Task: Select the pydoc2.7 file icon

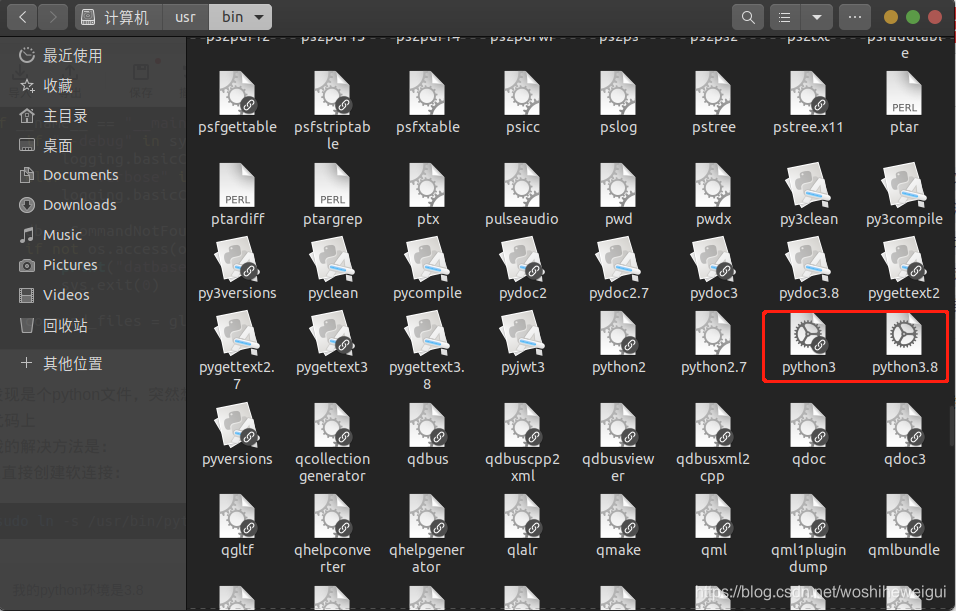Action: click(618, 260)
